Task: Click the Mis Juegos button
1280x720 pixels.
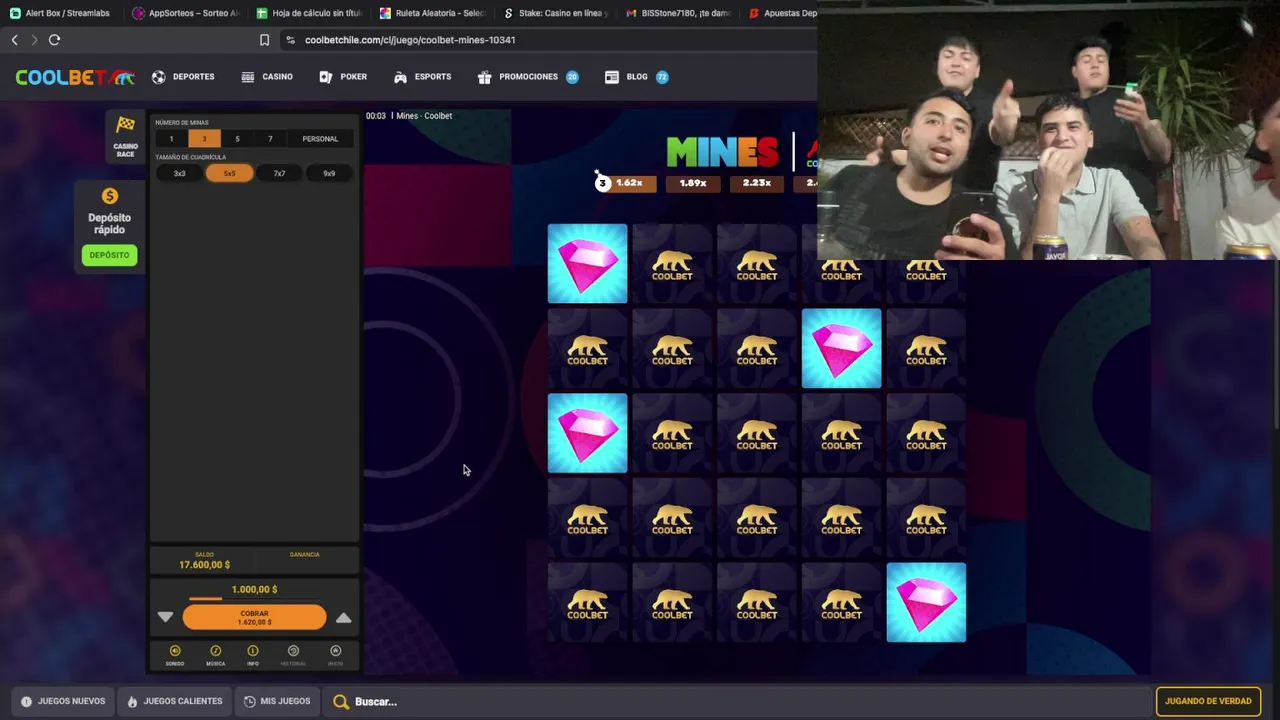Action: 277,702
